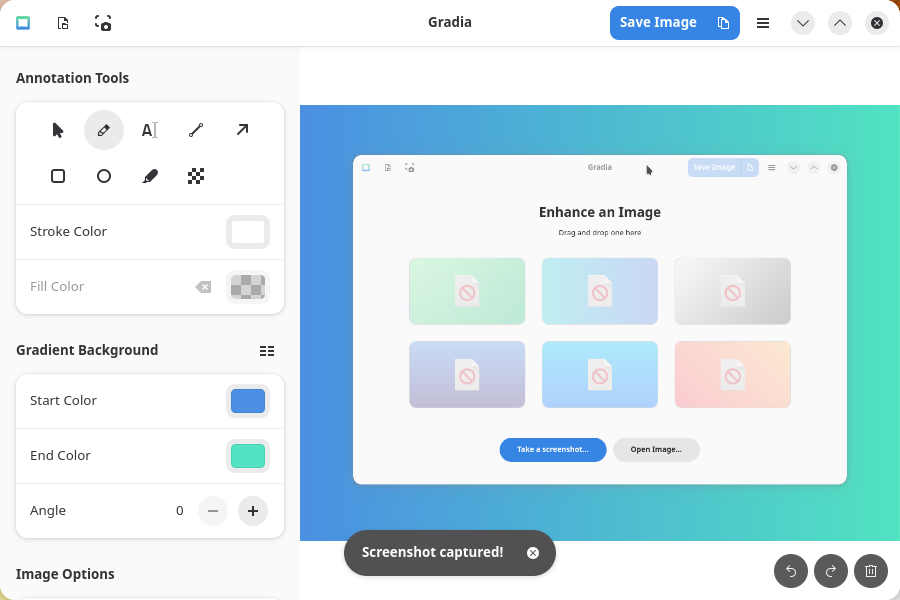This screenshot has height=600, width=900.
Task: Open the Stroke Color picker
Action: [x=248, y=232]
